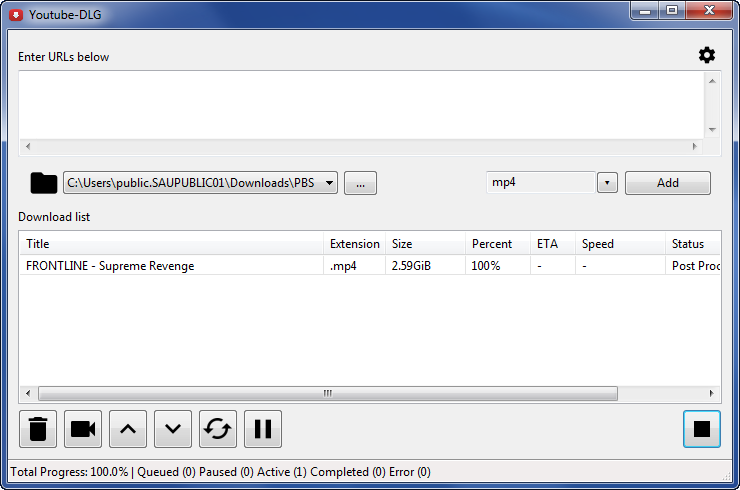740x490 pixels.
Task: Click URL box scroll up arrow
Action: [x=712, y=81]
